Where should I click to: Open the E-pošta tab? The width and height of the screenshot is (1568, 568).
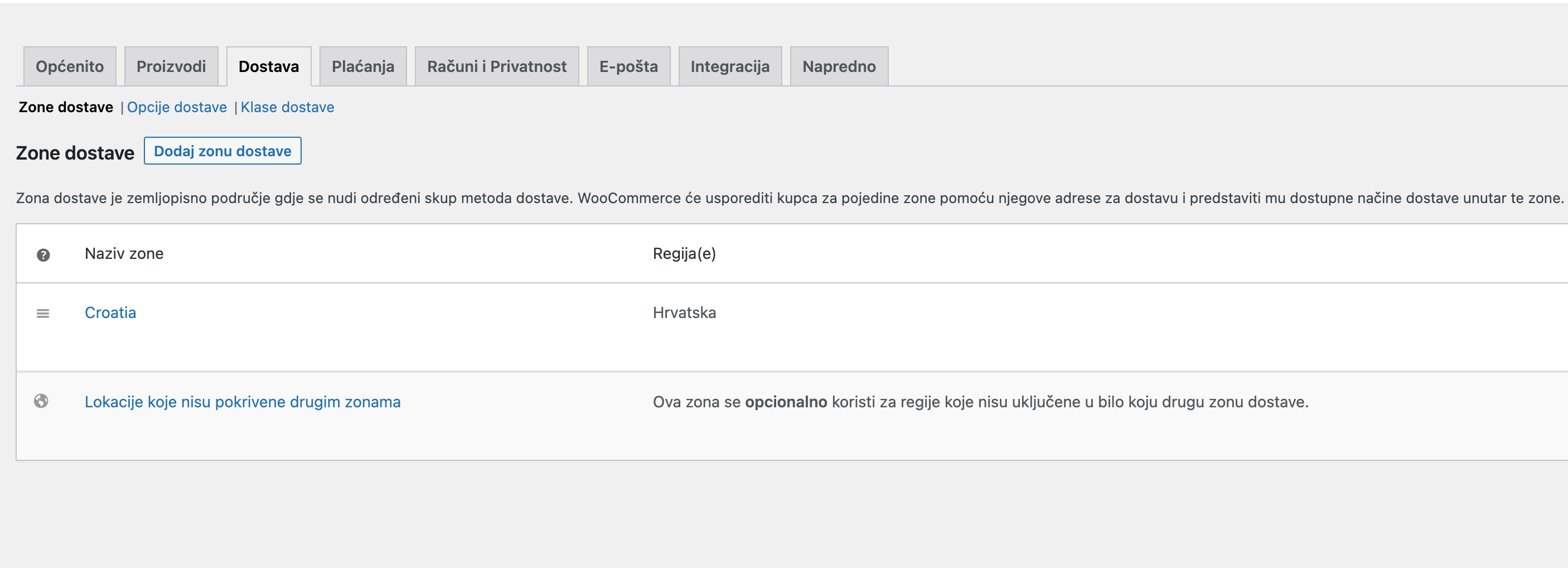click(627, 66)
